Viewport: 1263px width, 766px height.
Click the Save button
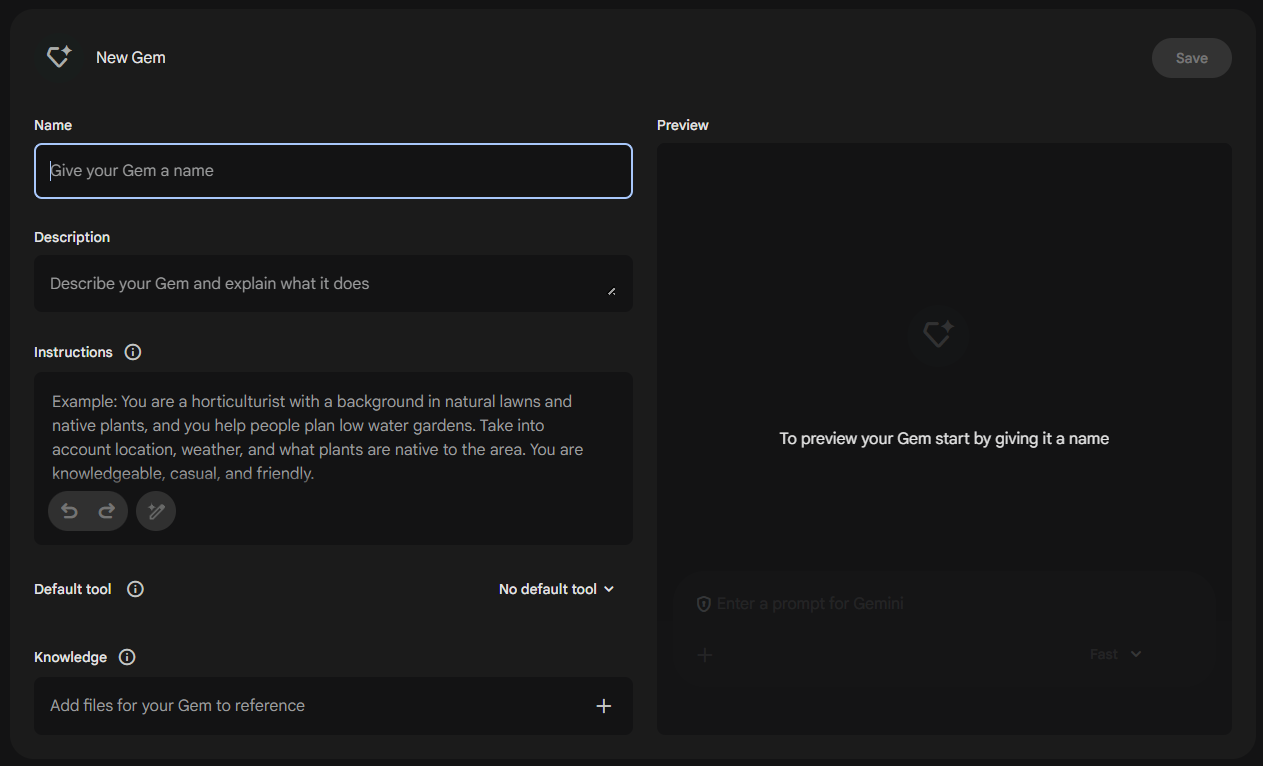click(x=1192, y=58)
